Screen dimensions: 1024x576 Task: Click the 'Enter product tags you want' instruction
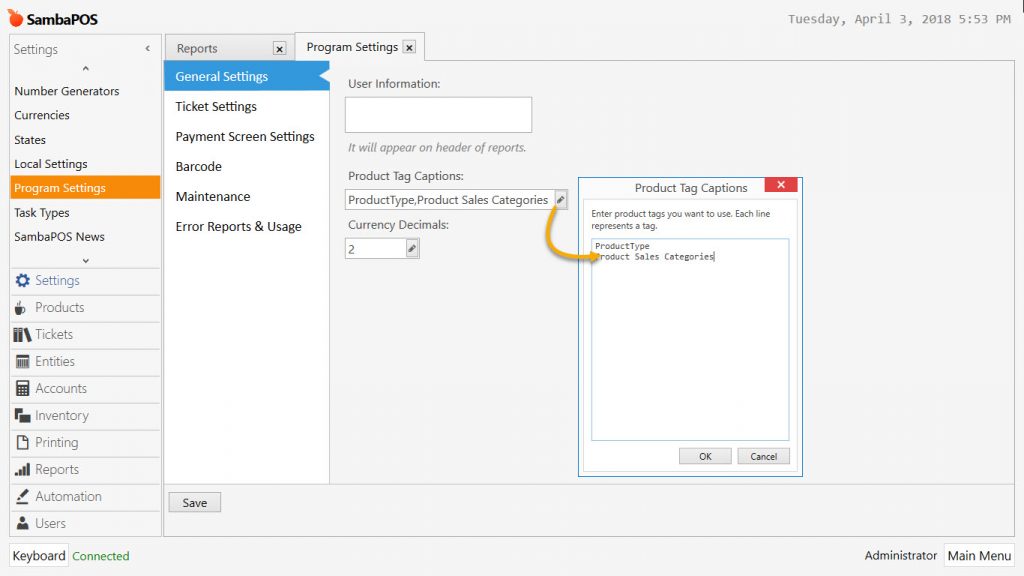tap(680, 219)
